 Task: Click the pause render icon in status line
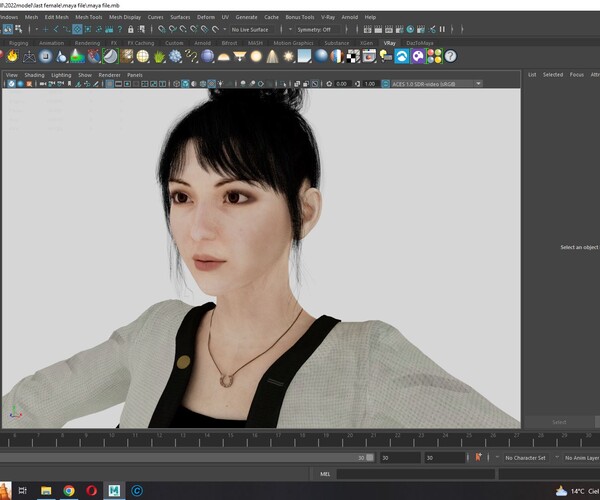click(442, 29)
